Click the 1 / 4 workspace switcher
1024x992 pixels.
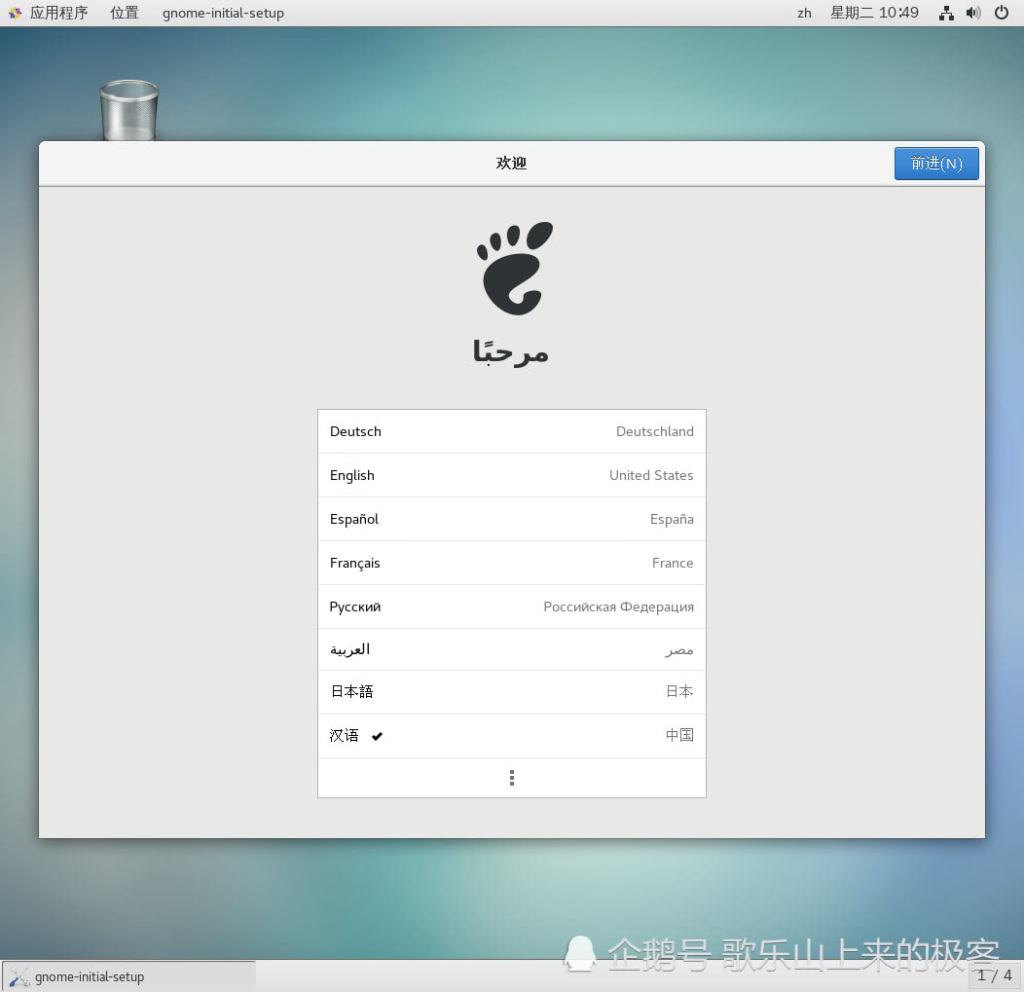tap(994, 976)
